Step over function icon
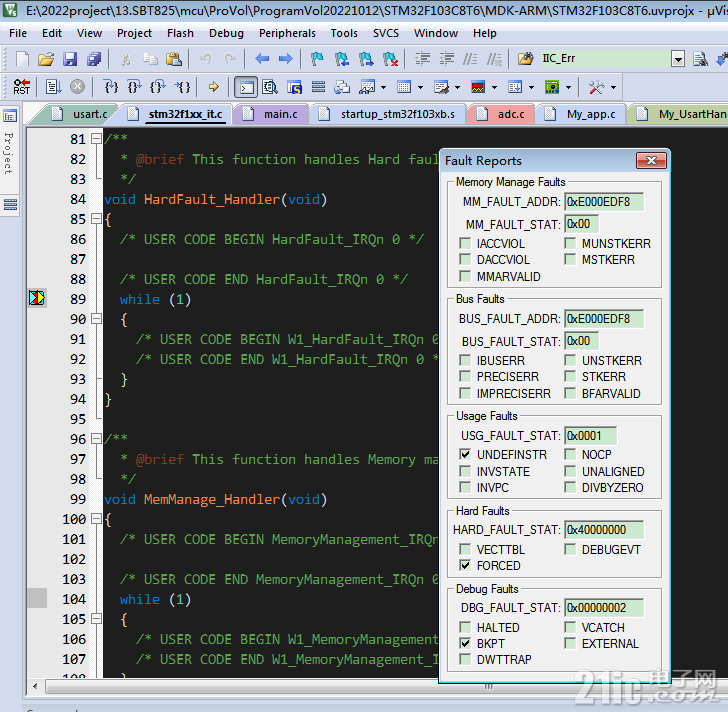 (134, 87)
